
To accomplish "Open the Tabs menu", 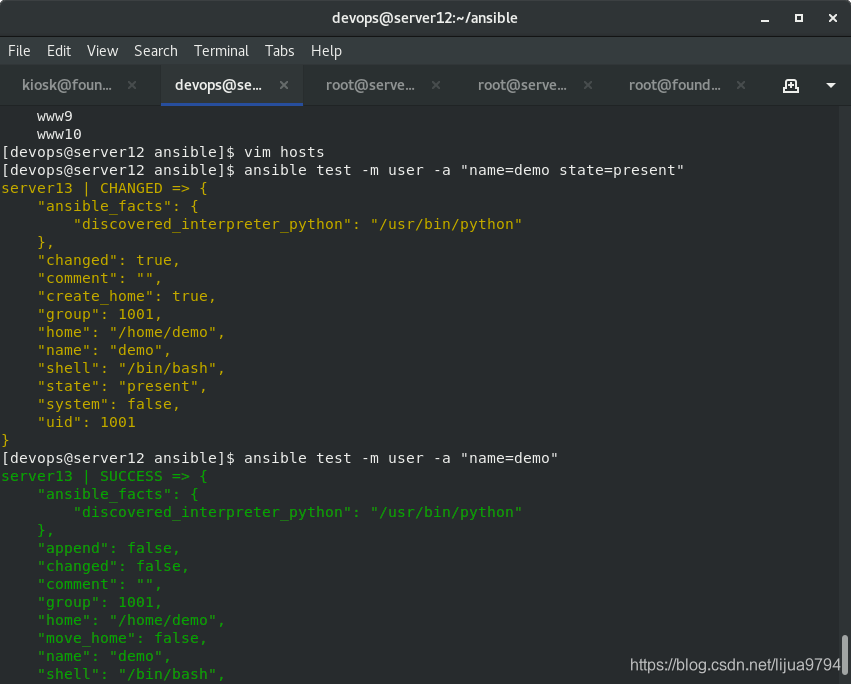I will pyautogui.click(x=280, y=51).
